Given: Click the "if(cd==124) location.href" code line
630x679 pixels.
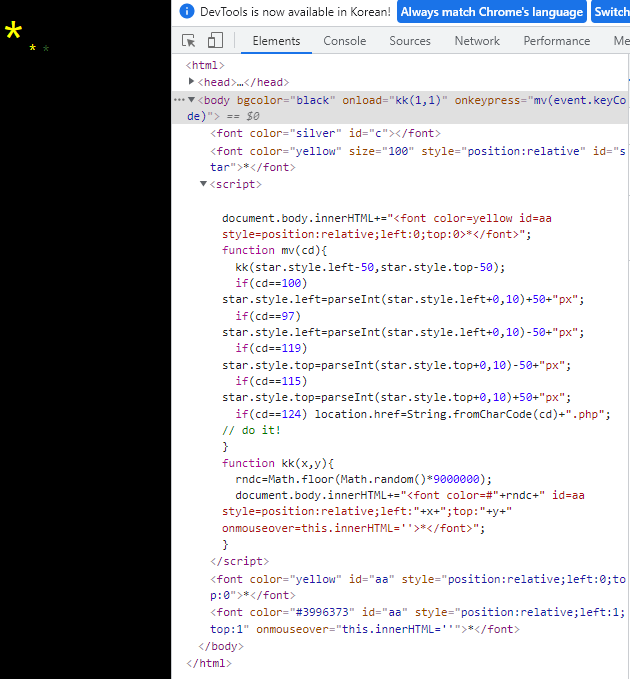Looking at the screenshot, I should pyautogui.click(x=423, y=414).
